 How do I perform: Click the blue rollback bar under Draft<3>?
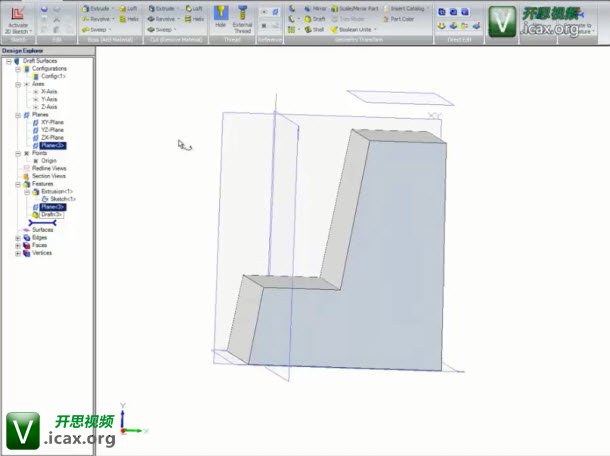click(x=42, y=223)
